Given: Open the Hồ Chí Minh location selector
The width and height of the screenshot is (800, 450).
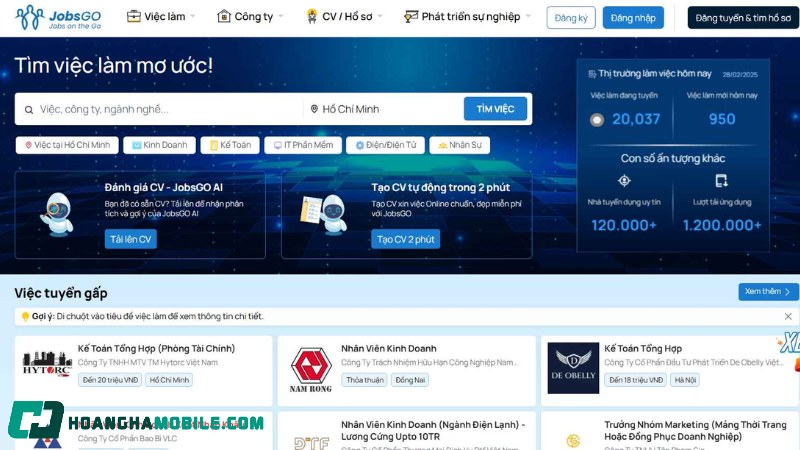Looking at the screenshot, I should coord(384,109).
